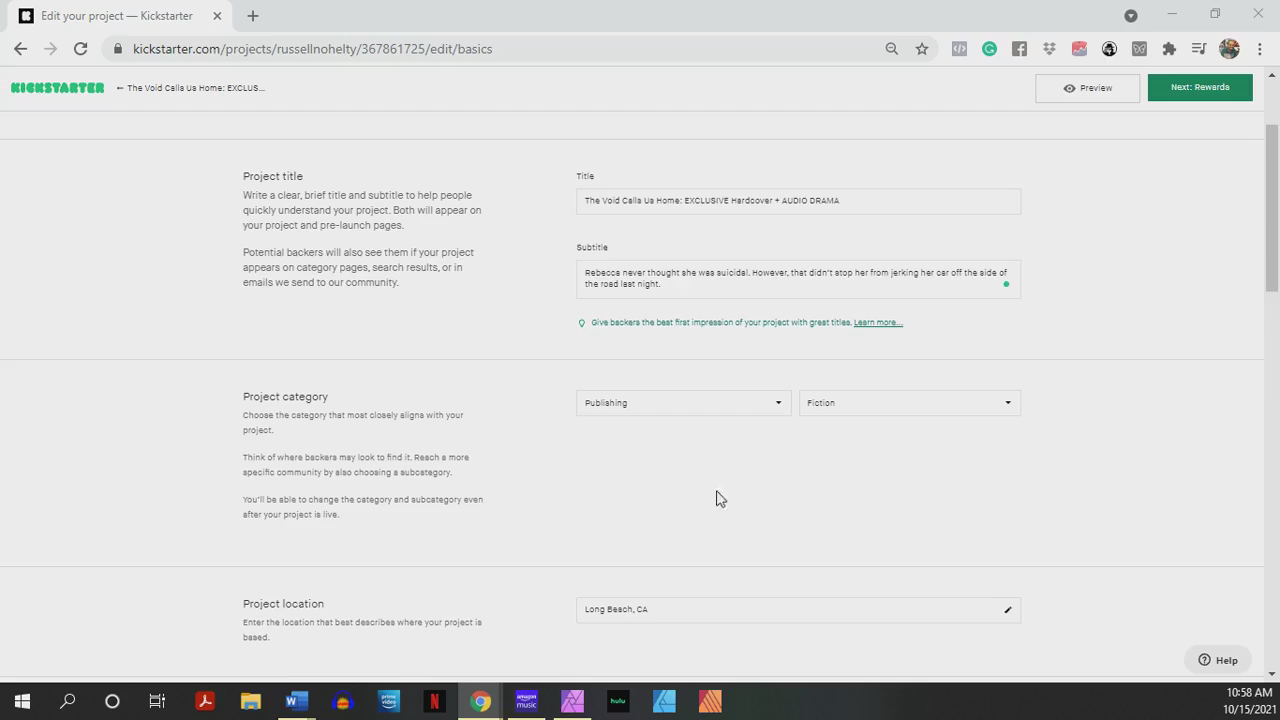
Task: Edit project location with pencil icon
Action: point(1007,610)
